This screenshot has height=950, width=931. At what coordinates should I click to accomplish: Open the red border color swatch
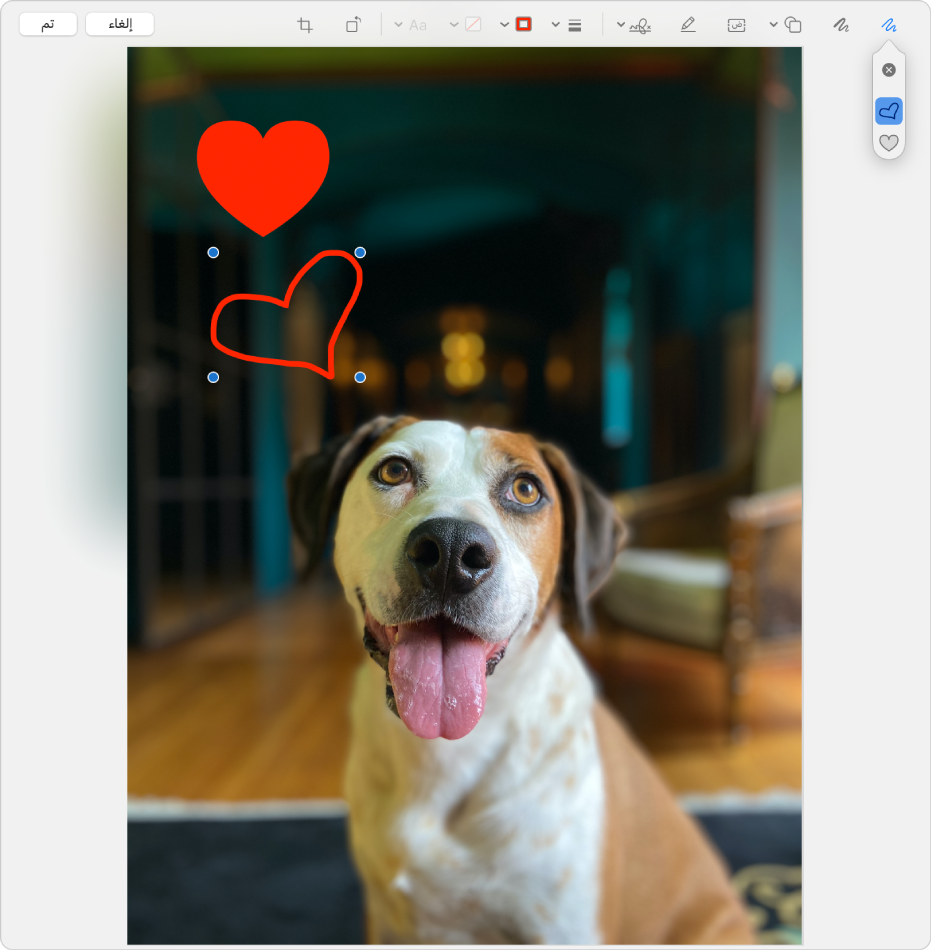523,25
